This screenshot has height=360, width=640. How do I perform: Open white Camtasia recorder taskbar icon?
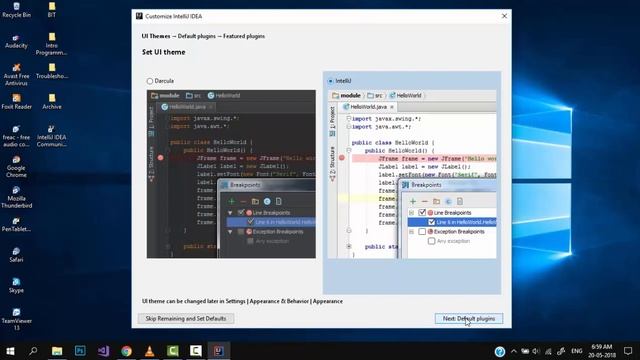[196, 351]
